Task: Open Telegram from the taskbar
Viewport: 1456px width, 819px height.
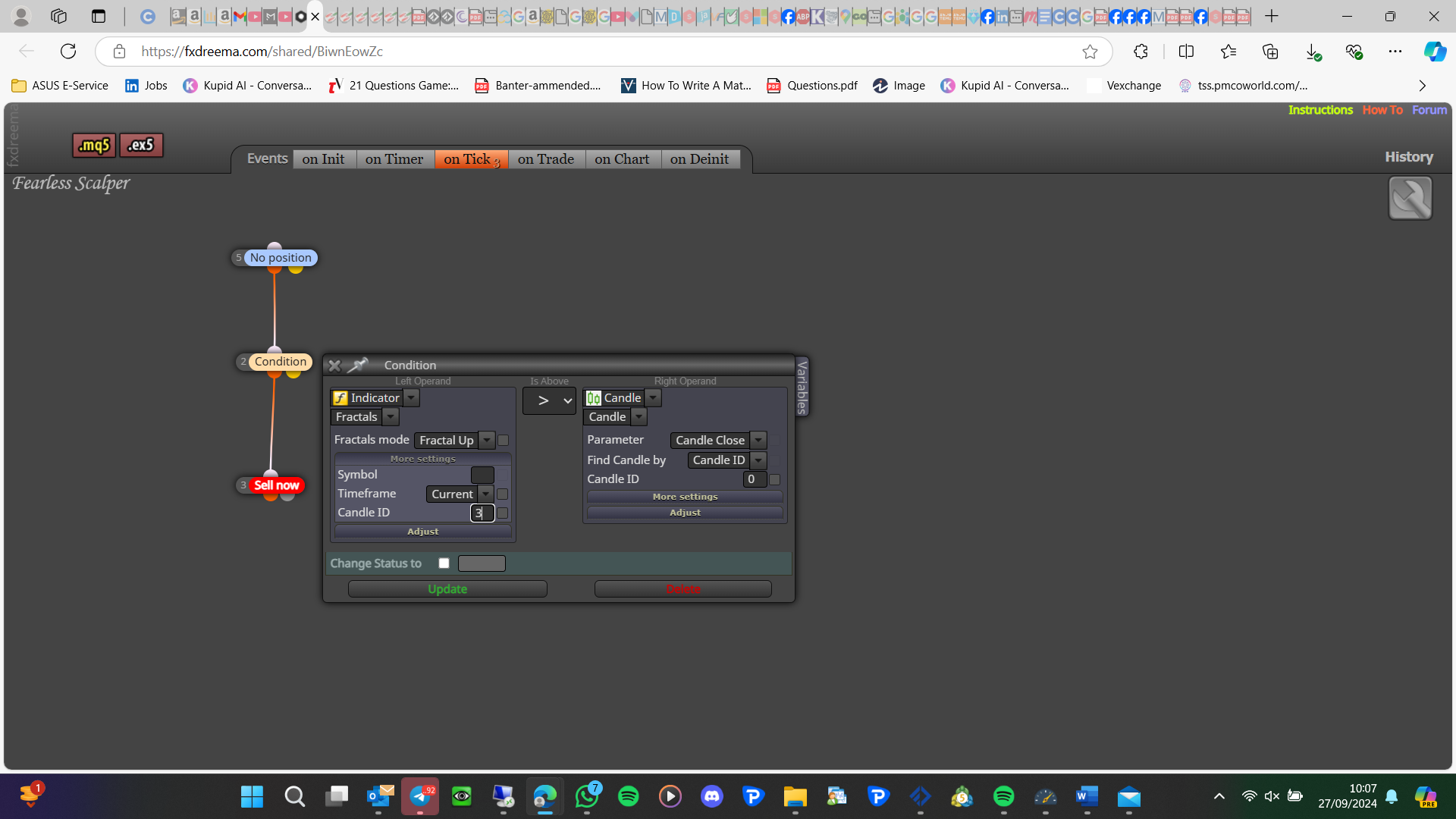Action: [x=420, y=796]
